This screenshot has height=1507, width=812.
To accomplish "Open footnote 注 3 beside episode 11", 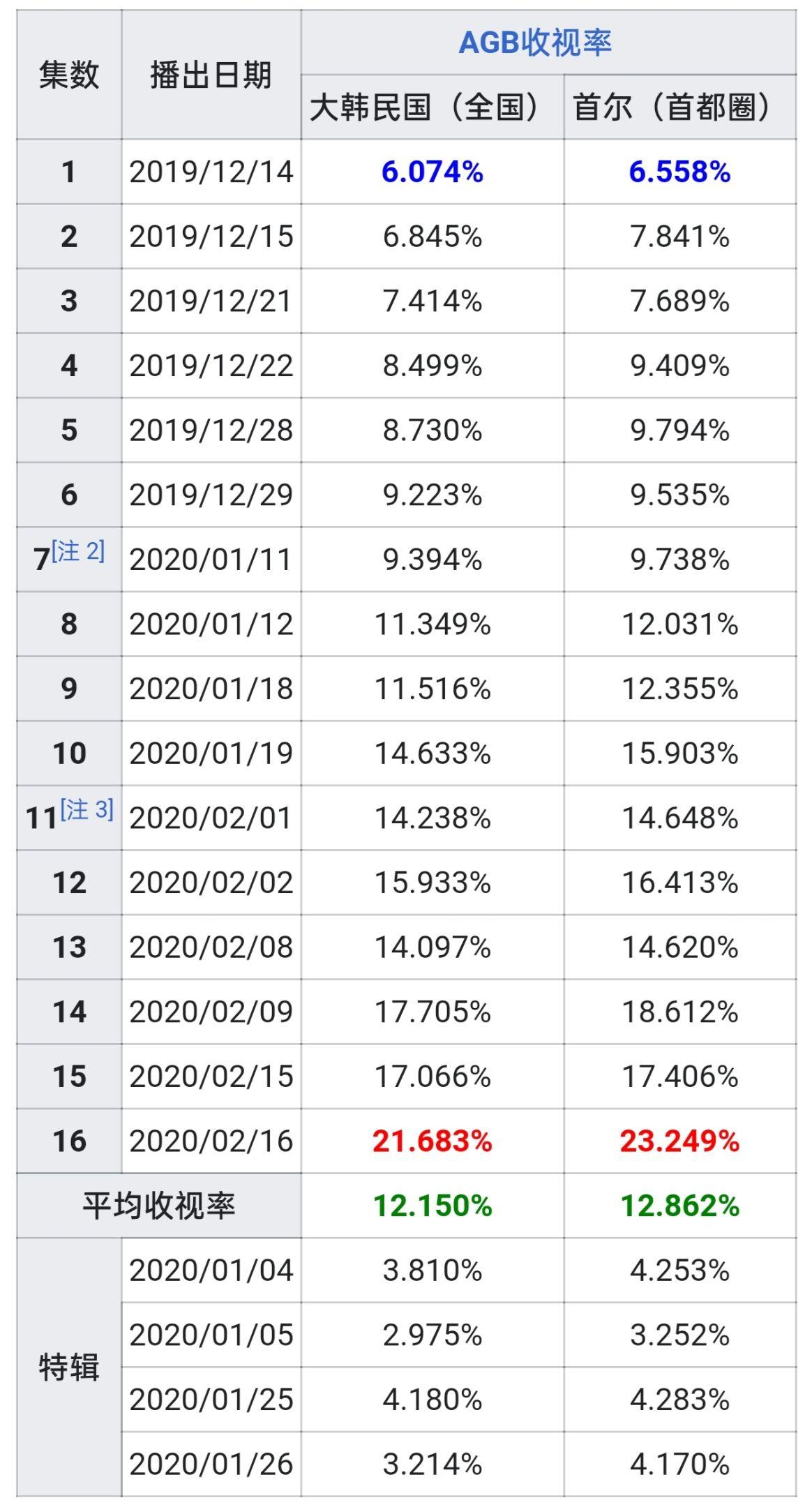I will pos(87,810).
